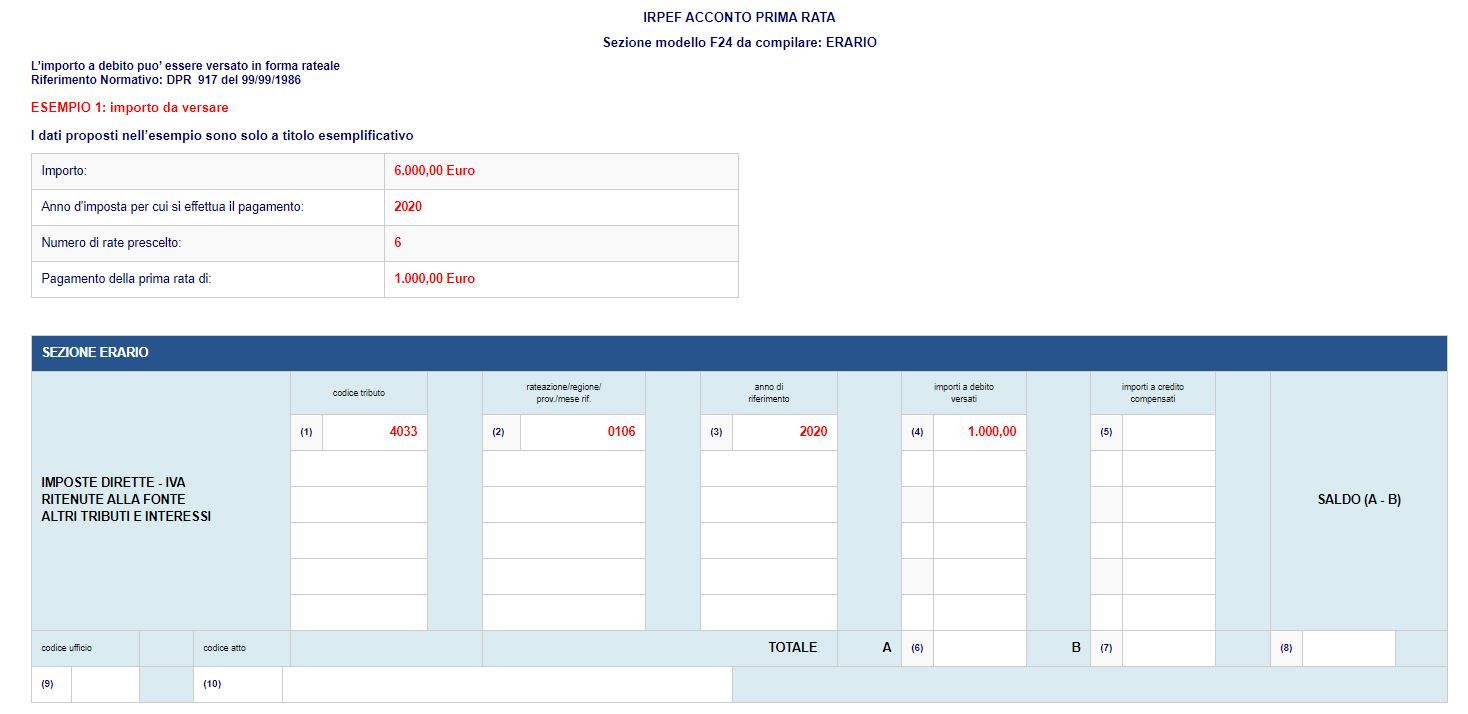This screenshot has height=714, width=1468.
Task: Select the TOTALE B field numbered (7)
Action: click(1168, 648)
